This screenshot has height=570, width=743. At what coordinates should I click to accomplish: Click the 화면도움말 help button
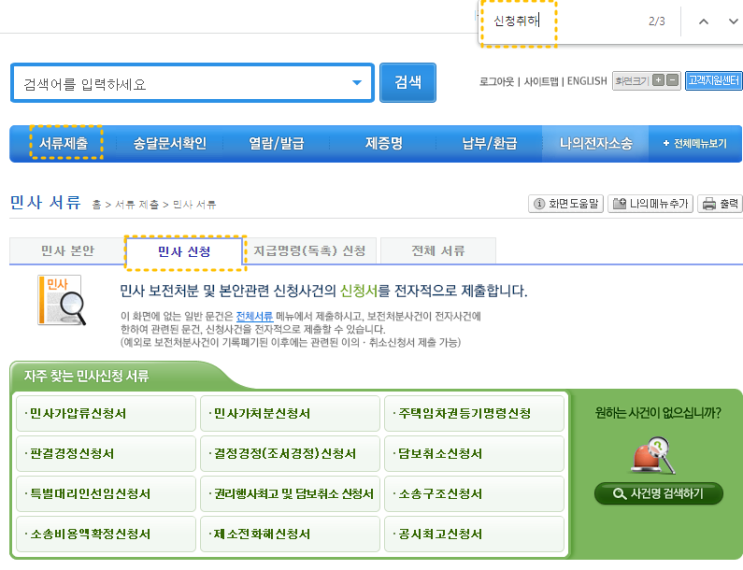[566, 204]
